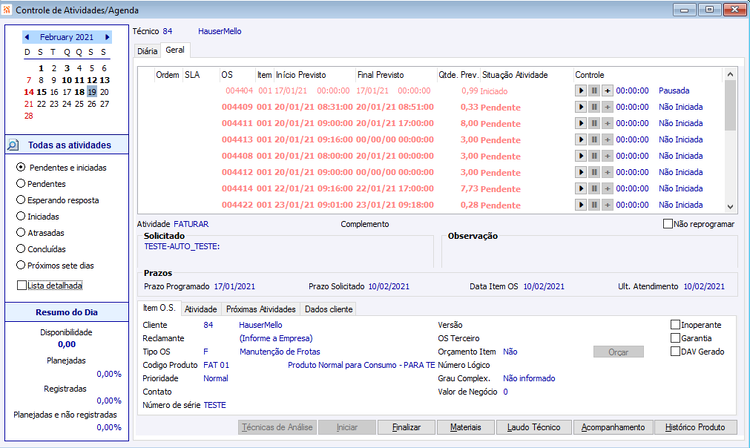Click play icon on OS 004411 row

tap(581, 123)
